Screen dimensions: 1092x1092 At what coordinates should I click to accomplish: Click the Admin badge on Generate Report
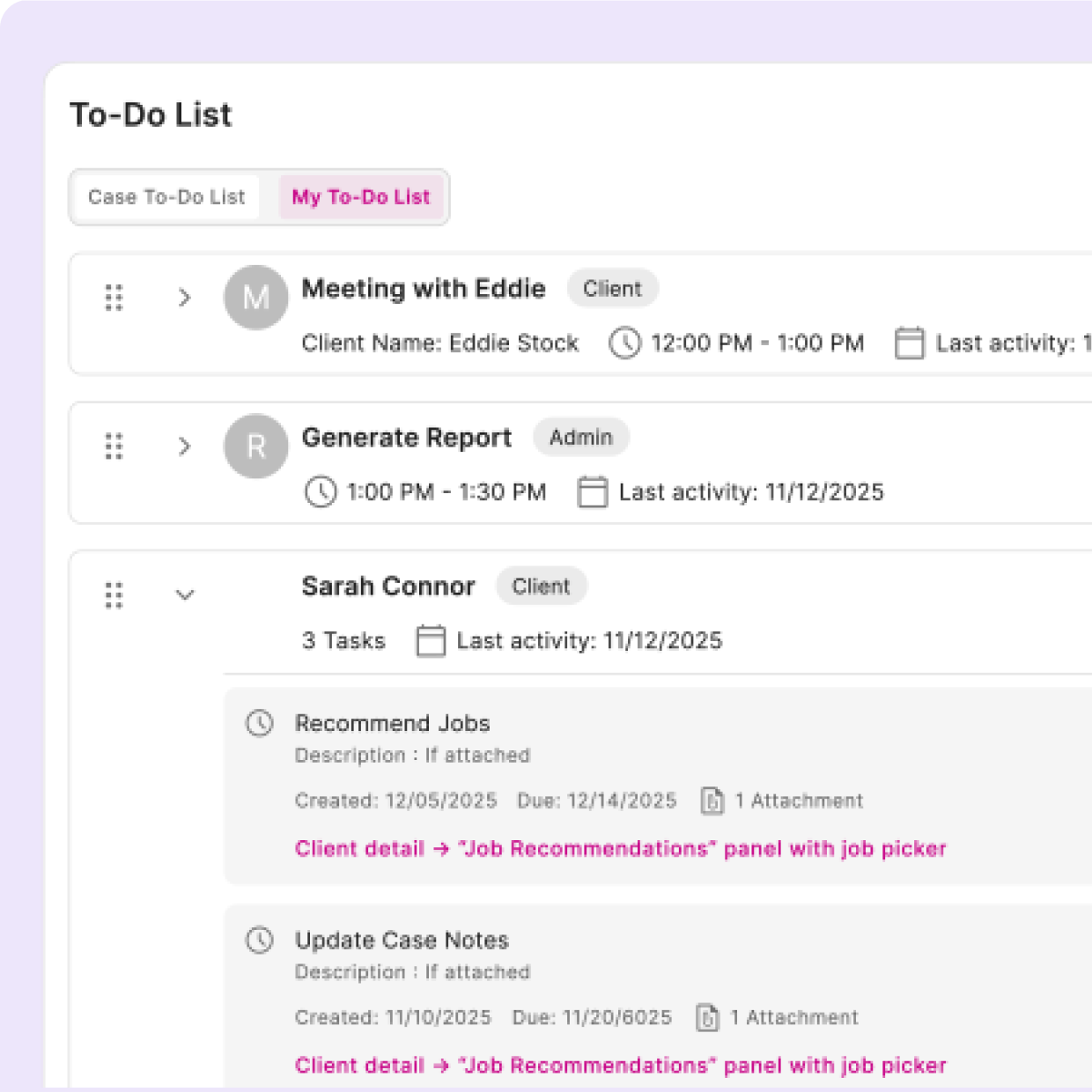click(581, 438)
